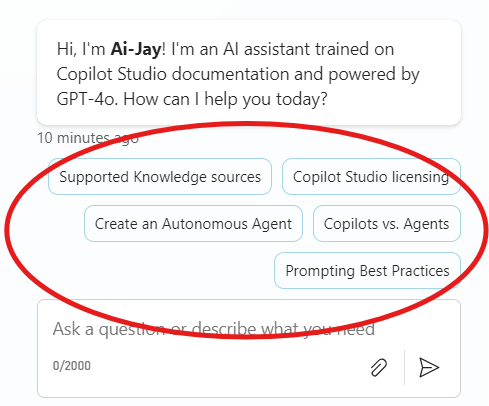The width and height of the screenshot is (489, 406).
Task: Click the GPT-4o text in the greeting
Action: (x=87, y=99)
